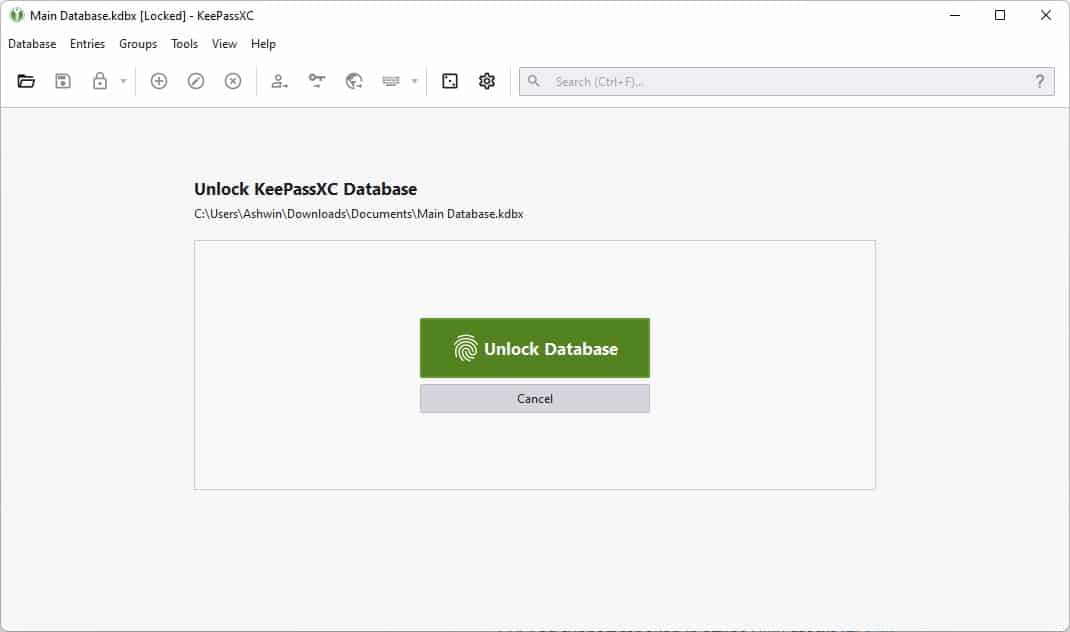Edit the selected entry
The image size is (1070, 632).
pos(195,81)
